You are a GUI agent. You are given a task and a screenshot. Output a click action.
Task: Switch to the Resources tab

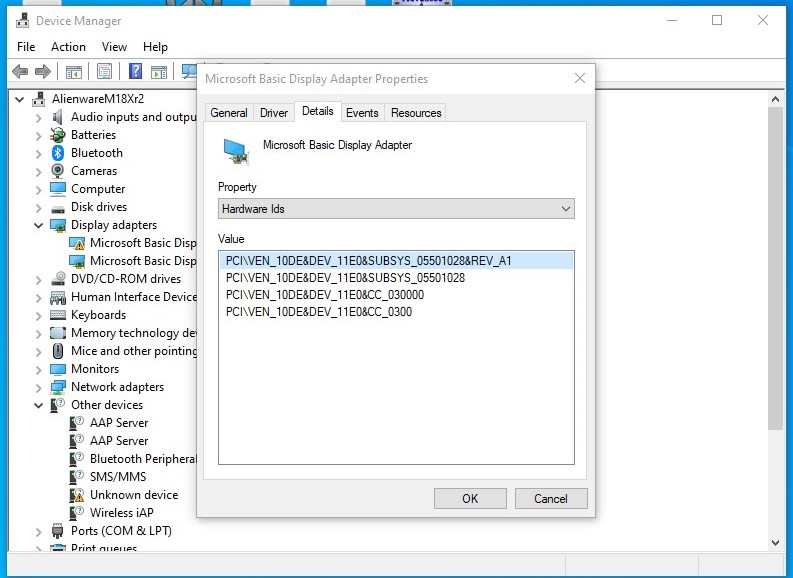click(416, 113)
